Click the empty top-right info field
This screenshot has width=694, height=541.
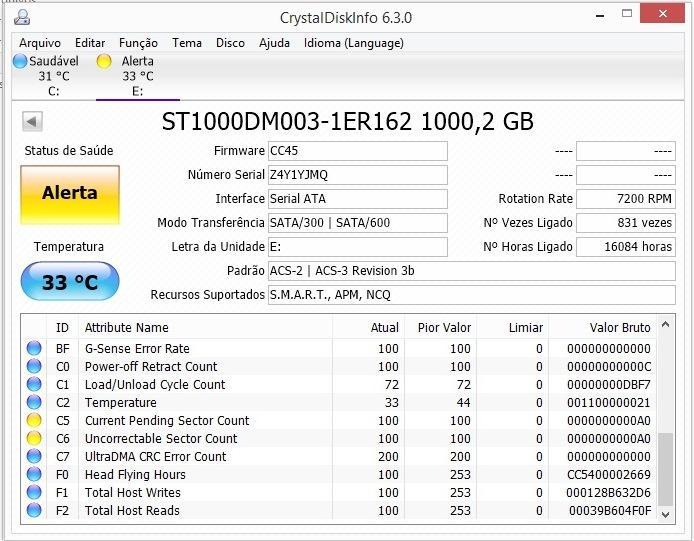(x=626, y=151)
